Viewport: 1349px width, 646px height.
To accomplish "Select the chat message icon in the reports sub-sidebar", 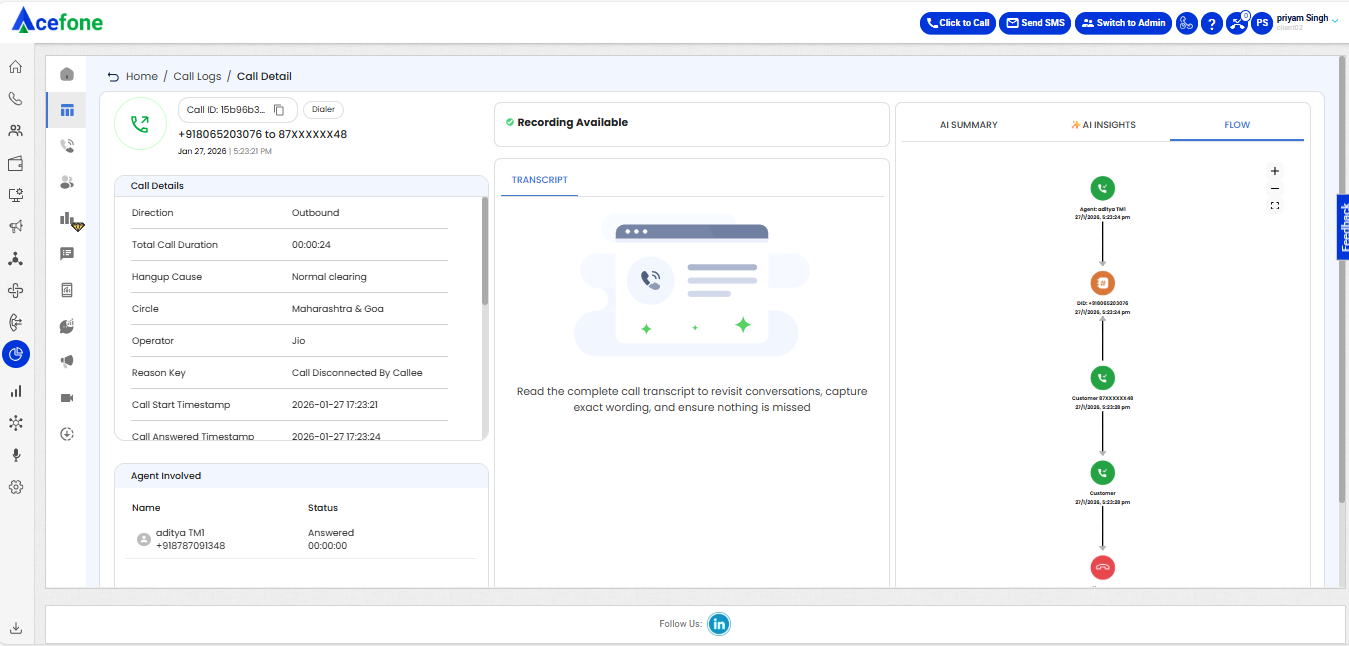I will (67, 254).
